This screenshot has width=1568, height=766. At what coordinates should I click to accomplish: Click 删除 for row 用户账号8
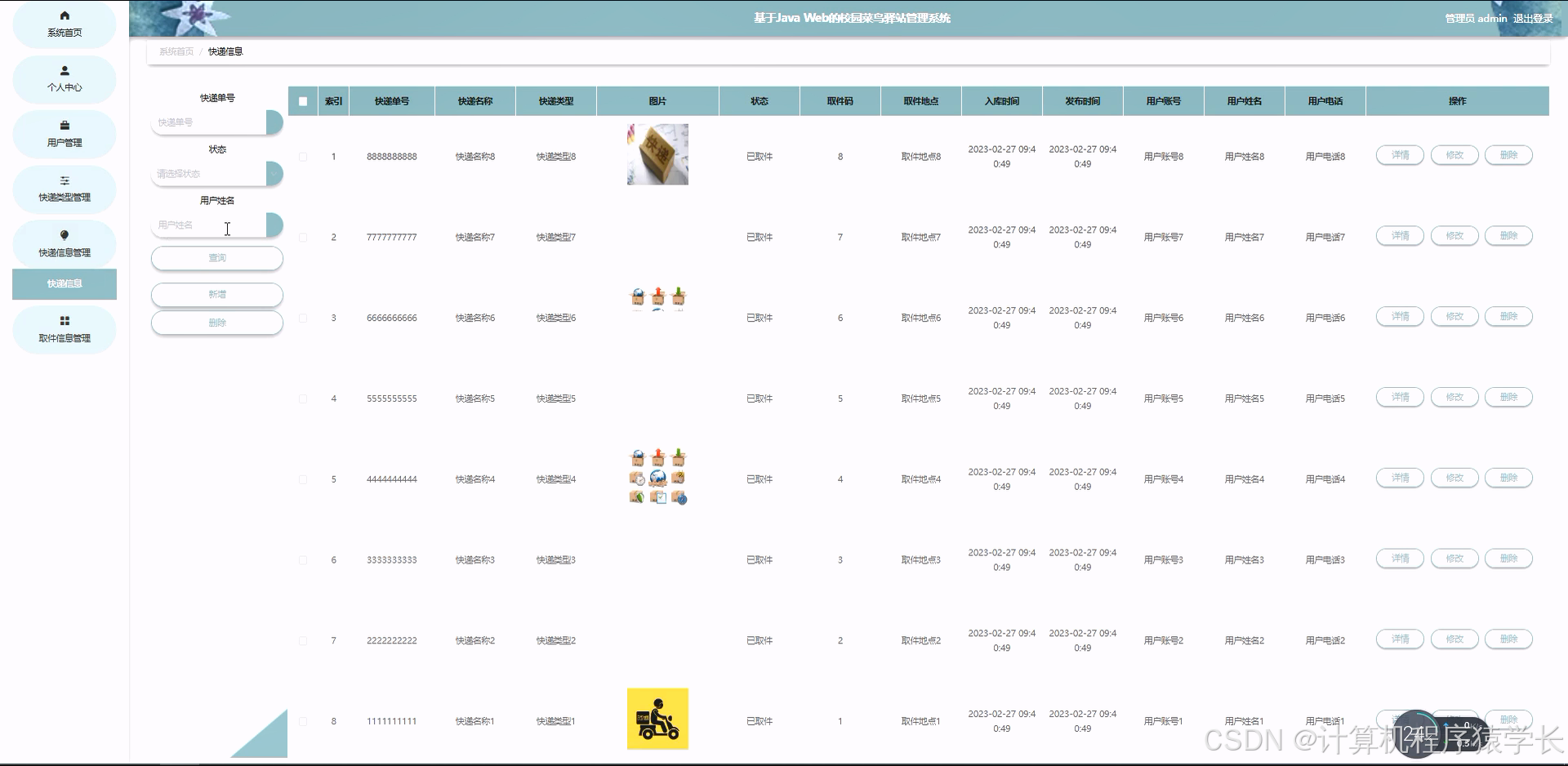point(1508,155)
